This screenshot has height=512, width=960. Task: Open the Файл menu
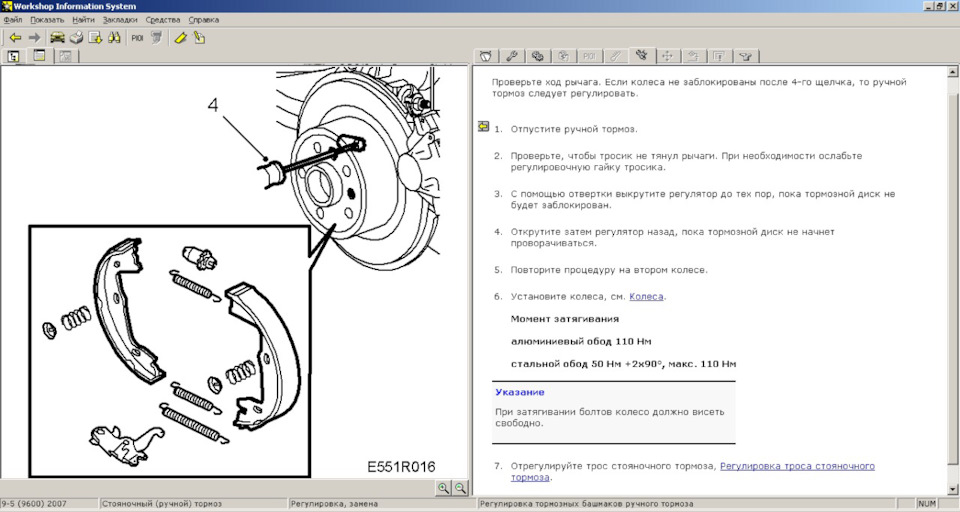(13, 20)
